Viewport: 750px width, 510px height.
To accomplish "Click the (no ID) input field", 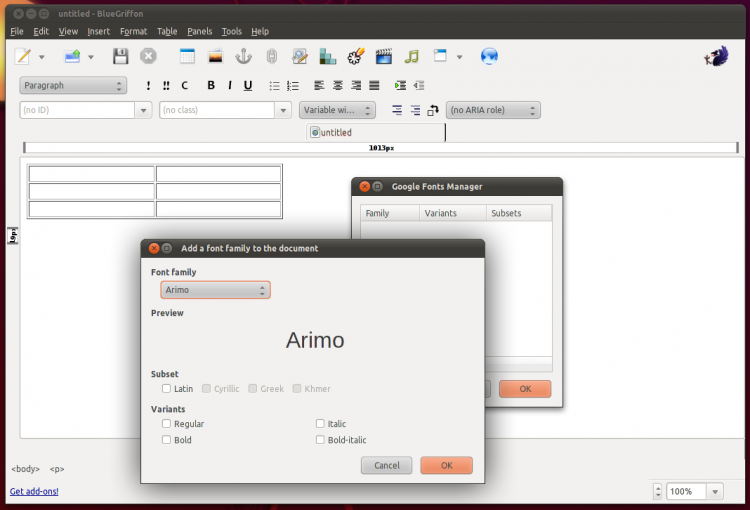I will (x=76, y=110).
